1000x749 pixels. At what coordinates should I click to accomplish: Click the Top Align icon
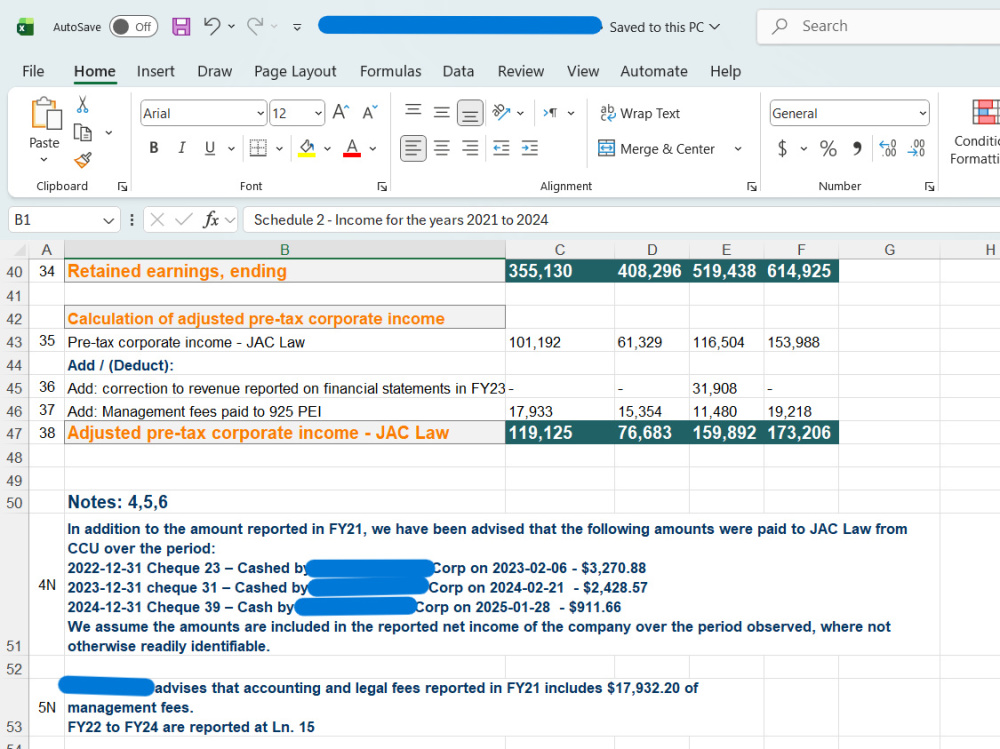pyautogui.click(x=413, y=110)
